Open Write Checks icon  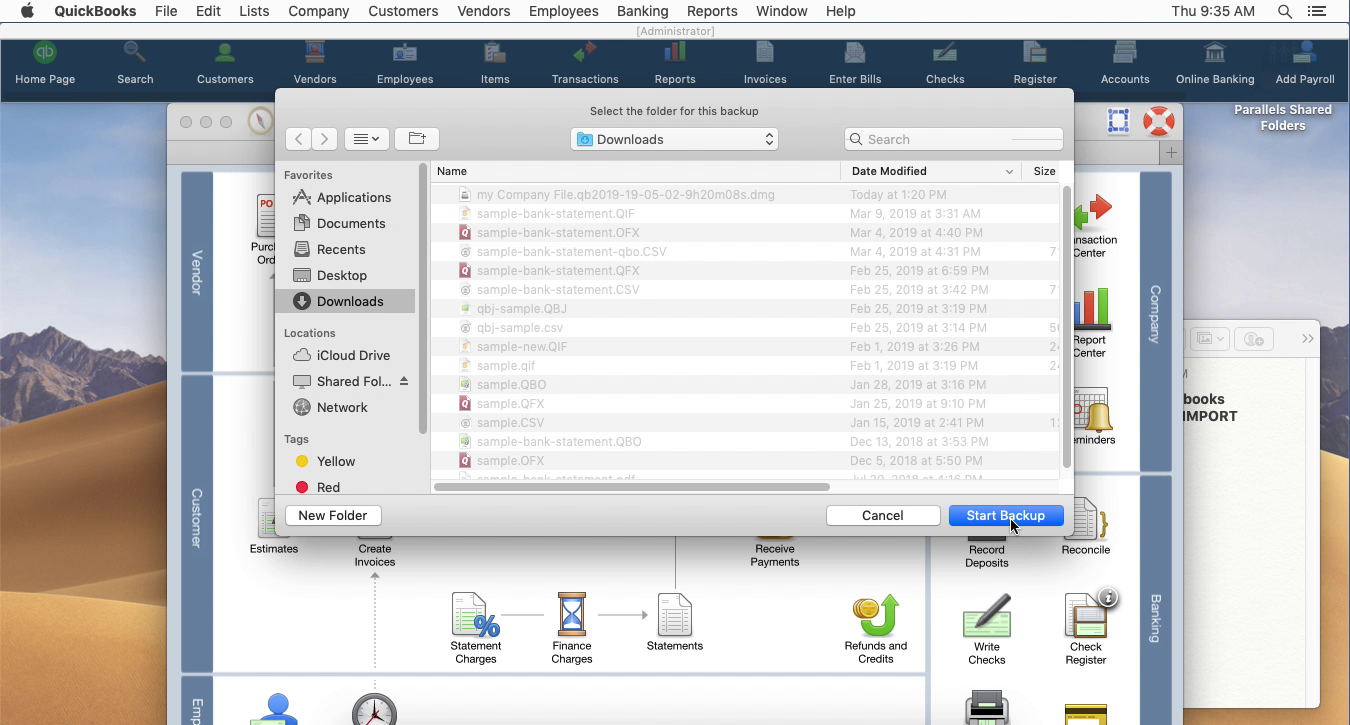(x=987, y=628)
